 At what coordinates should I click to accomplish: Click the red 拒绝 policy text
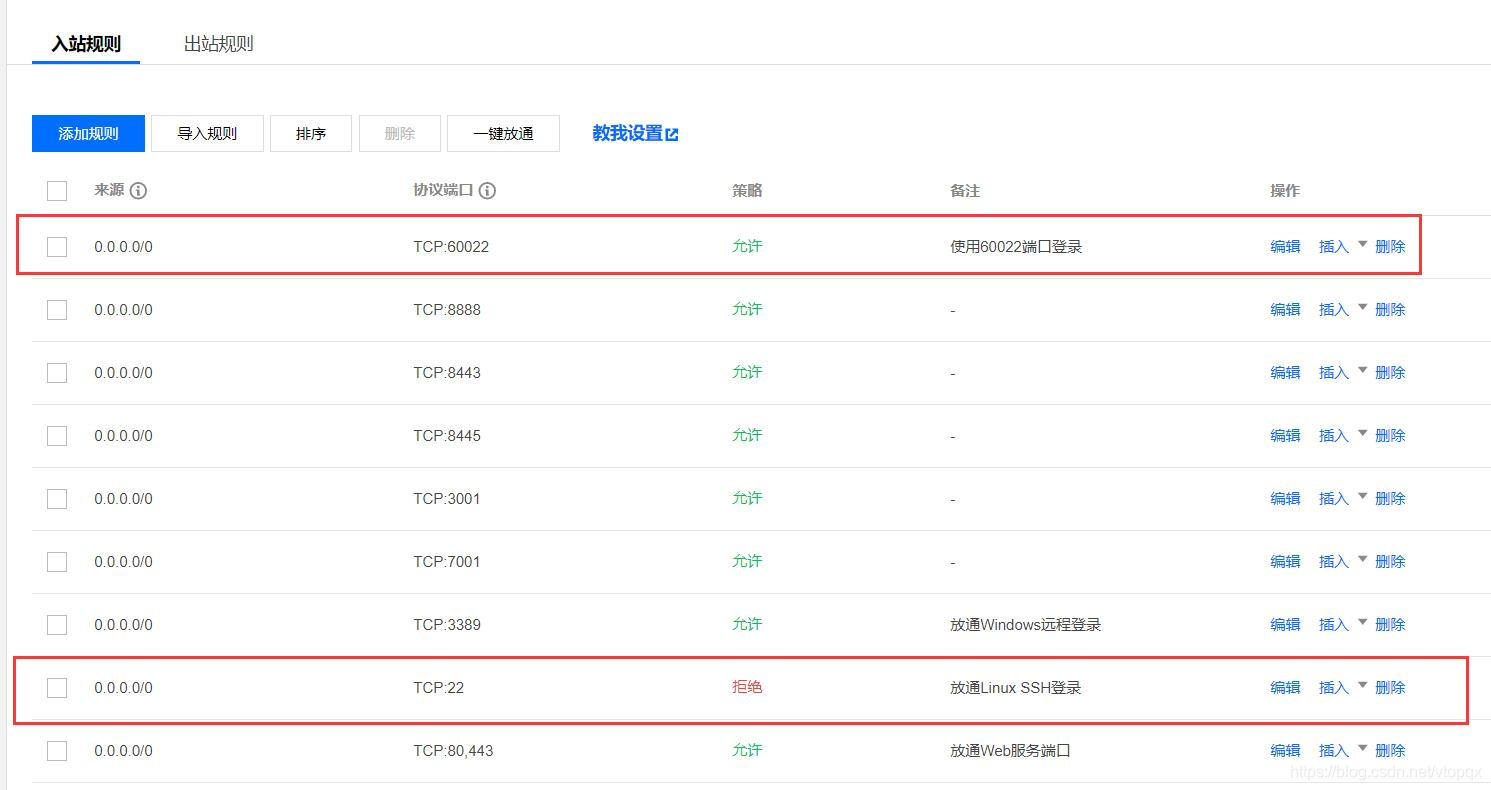pyautogui.click(x=747, y=687)
